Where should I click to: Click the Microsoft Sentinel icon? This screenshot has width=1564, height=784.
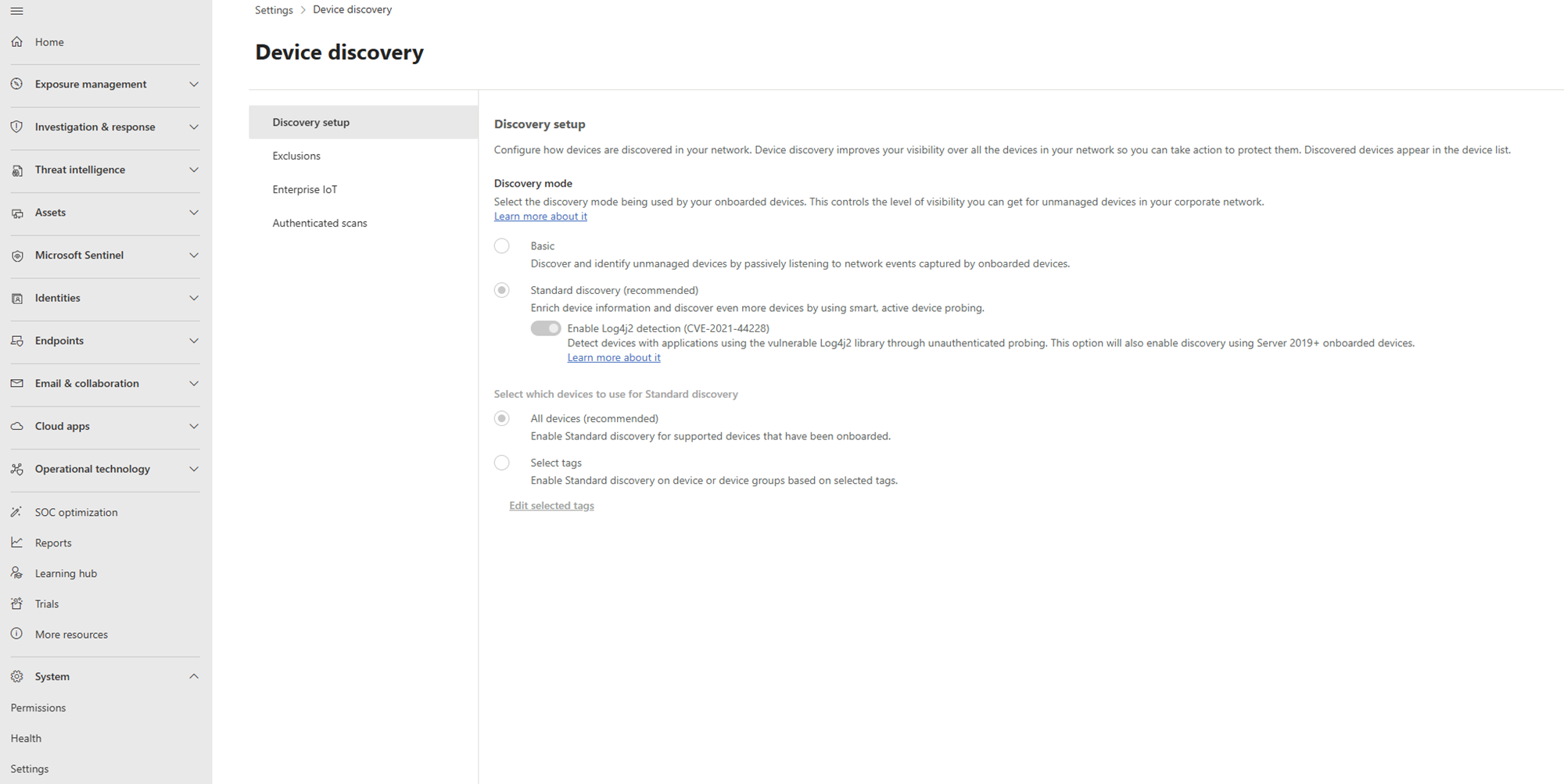(x=17, y=256)
